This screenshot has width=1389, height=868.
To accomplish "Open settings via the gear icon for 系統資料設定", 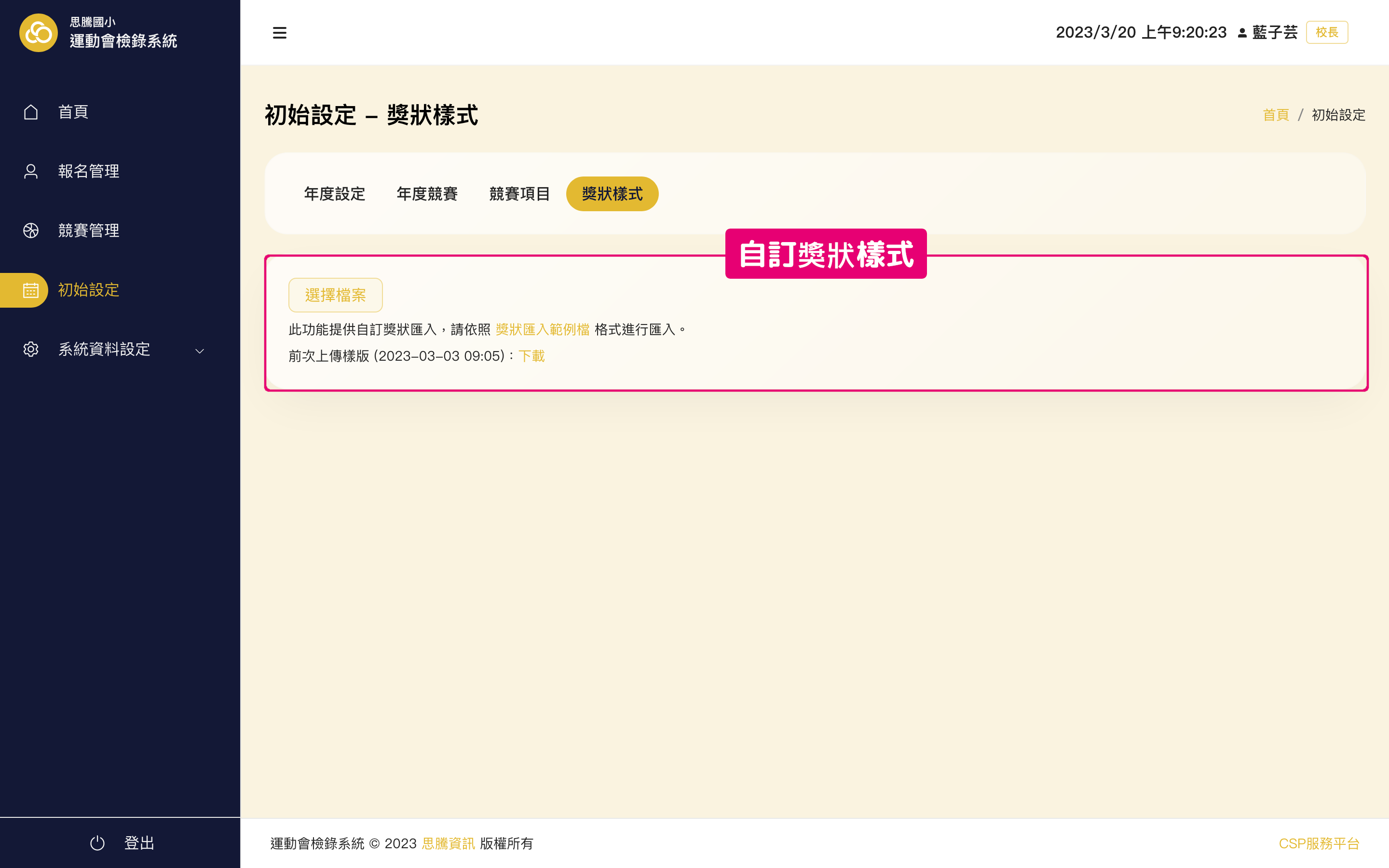I will click(x=30, y=349).
